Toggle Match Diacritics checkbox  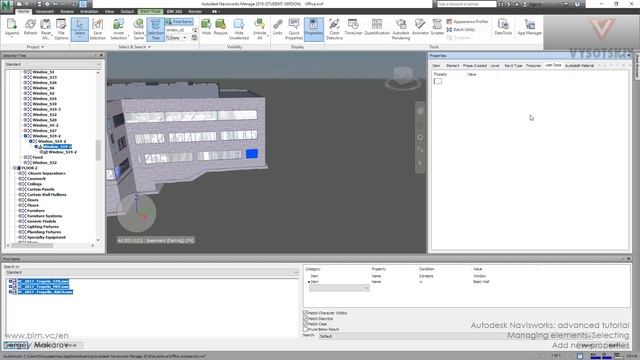coord(305,318)
